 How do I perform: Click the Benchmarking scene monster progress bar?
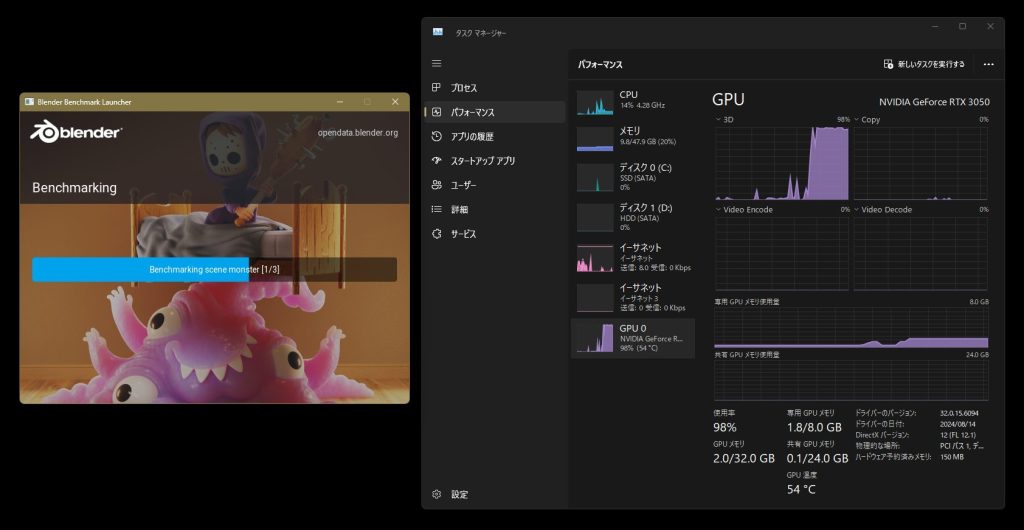click(x=214, y=270)
